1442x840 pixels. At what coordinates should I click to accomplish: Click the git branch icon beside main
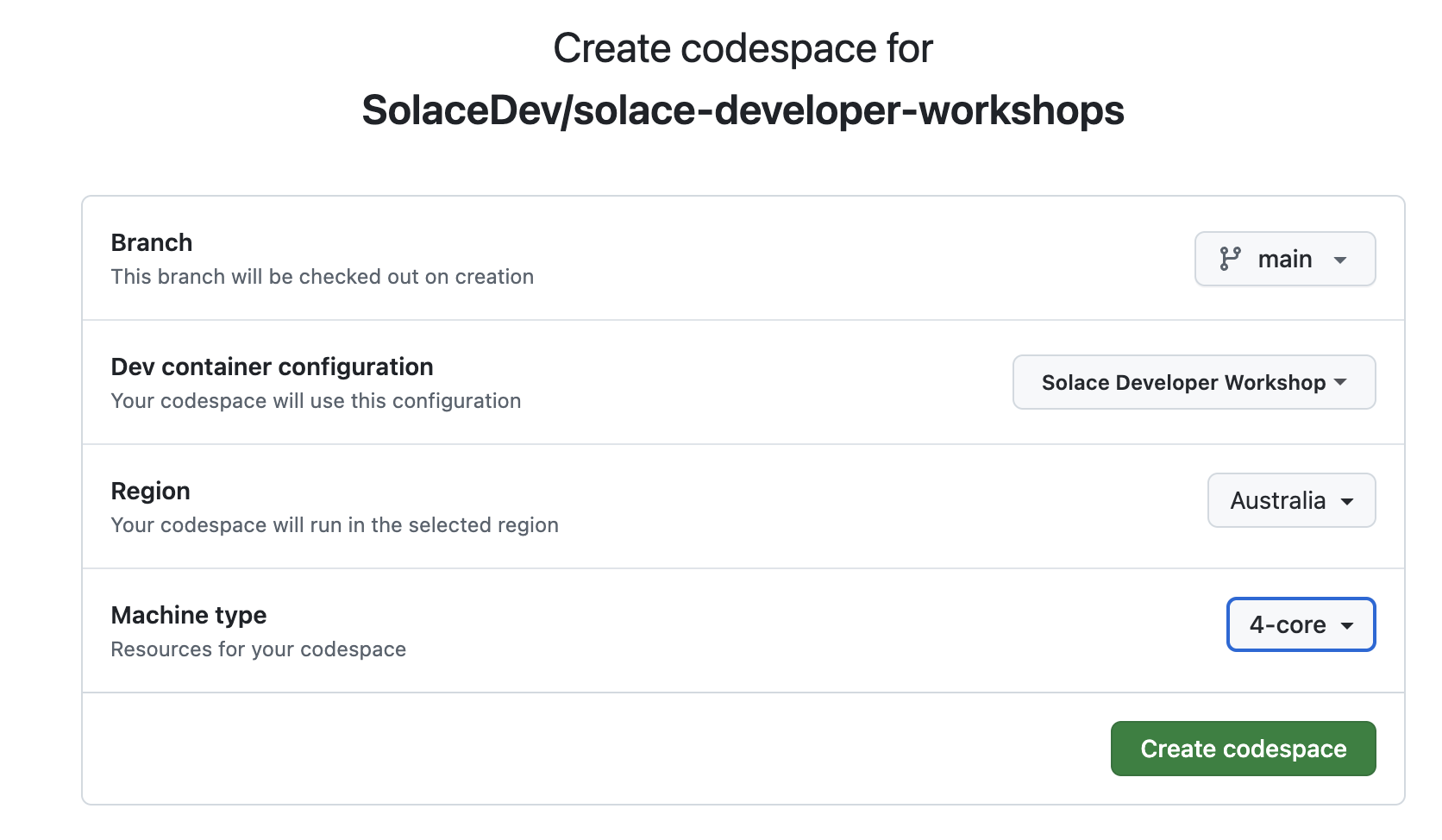1230,259
